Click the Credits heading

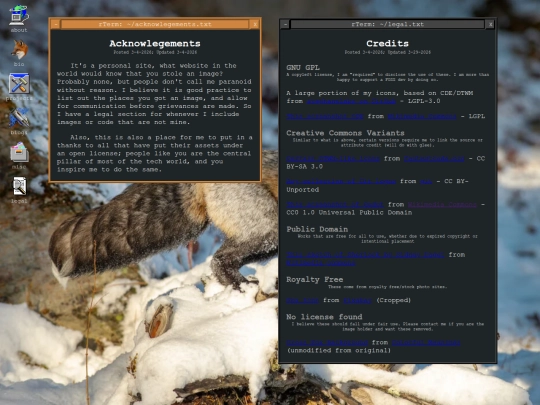coord(387,43)
